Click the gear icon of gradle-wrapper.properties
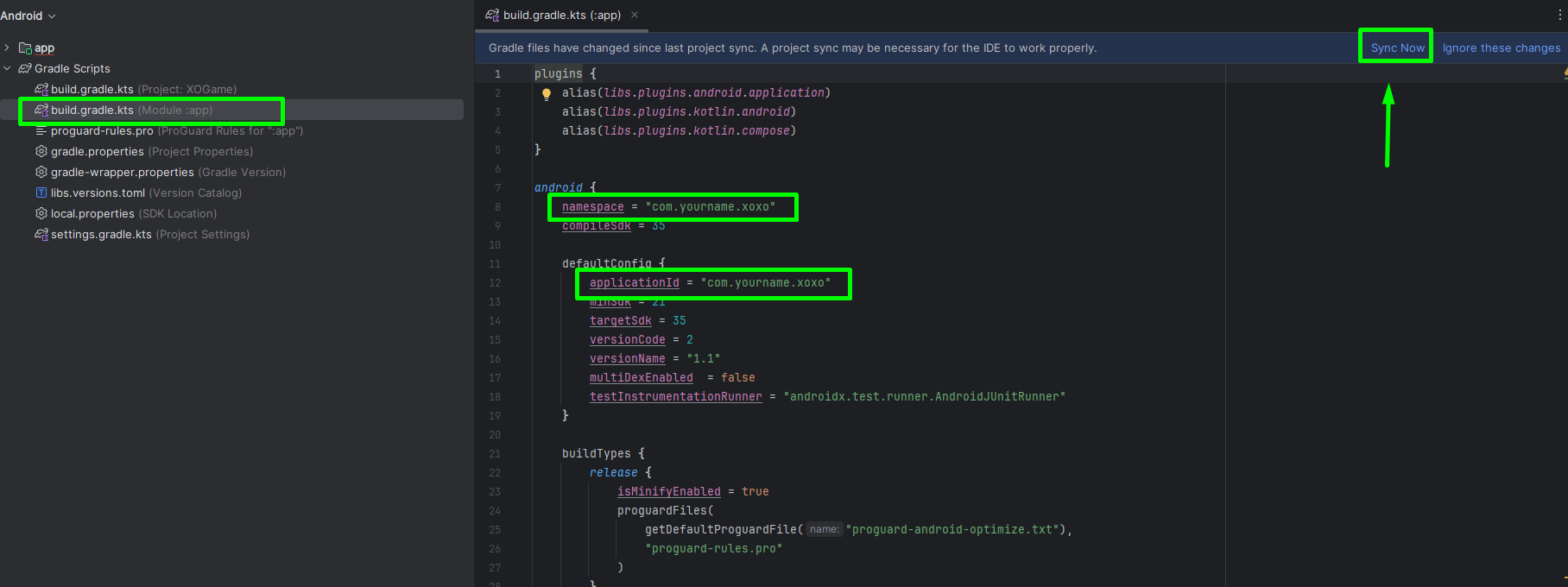1568x587 pixels. pyautogui.click(x=41, y=172)
